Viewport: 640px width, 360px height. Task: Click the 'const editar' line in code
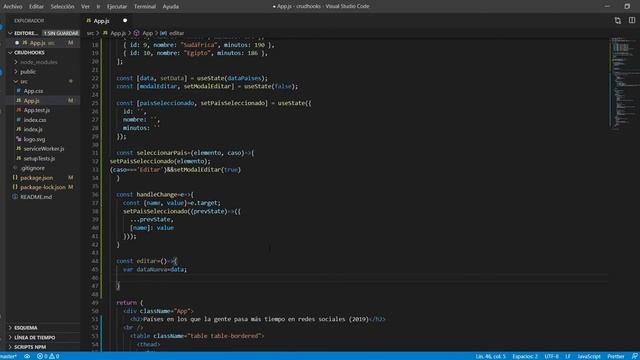tap(147, 261)
